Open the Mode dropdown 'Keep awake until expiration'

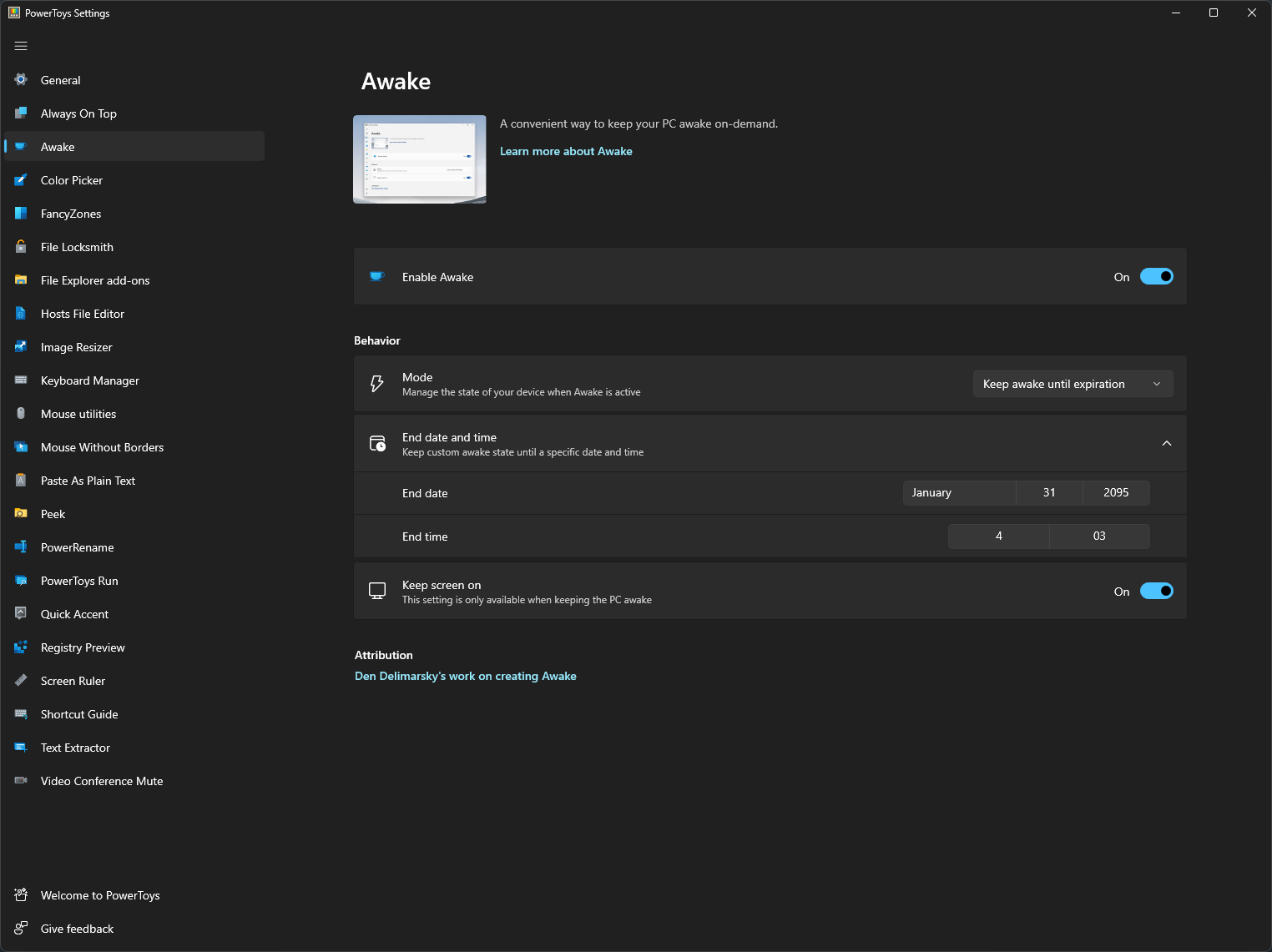pos(1073,384)
